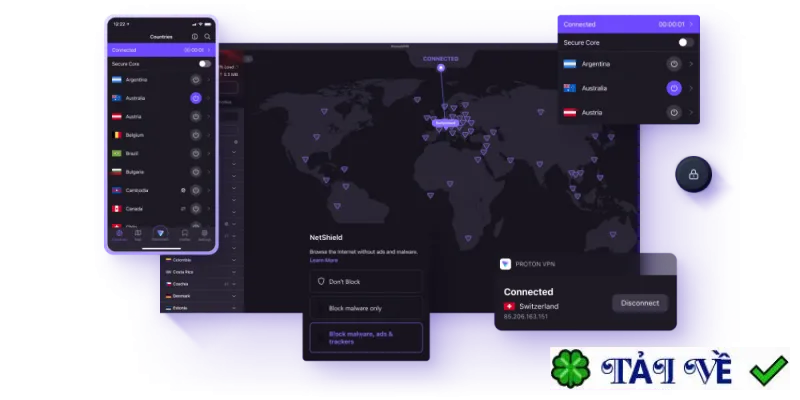Image resolution: width=800 pixels, height=400 pixels.
Task: Click the South Africa server marker on map
Action: (468, 238)
